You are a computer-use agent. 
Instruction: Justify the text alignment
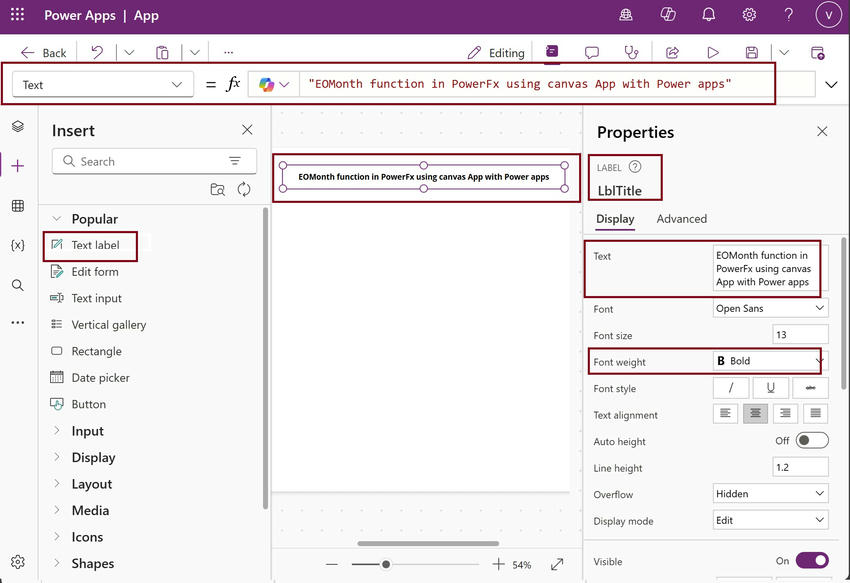coord(815,414)
